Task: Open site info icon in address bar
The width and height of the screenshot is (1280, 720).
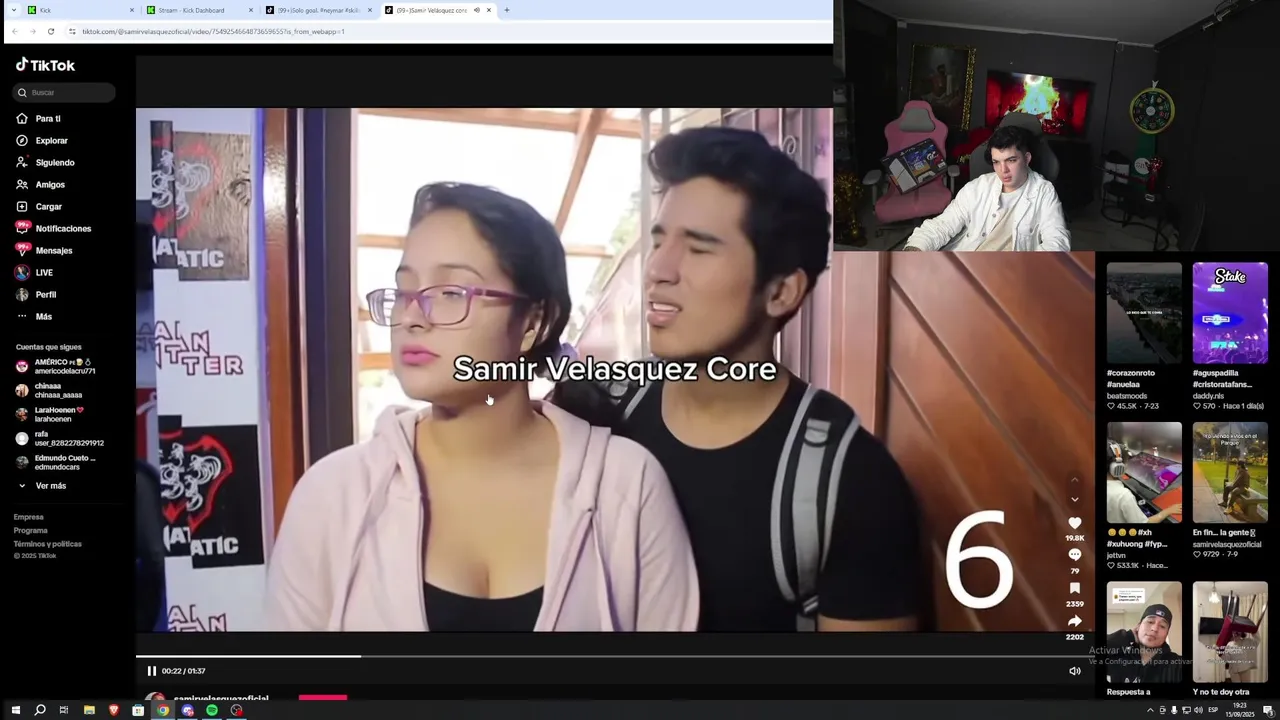Action: (x=72, y=31)
